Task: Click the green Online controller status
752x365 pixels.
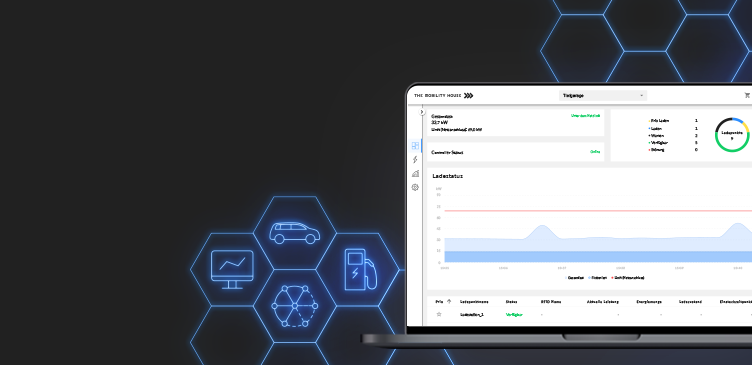Action: tap(595, 152)
